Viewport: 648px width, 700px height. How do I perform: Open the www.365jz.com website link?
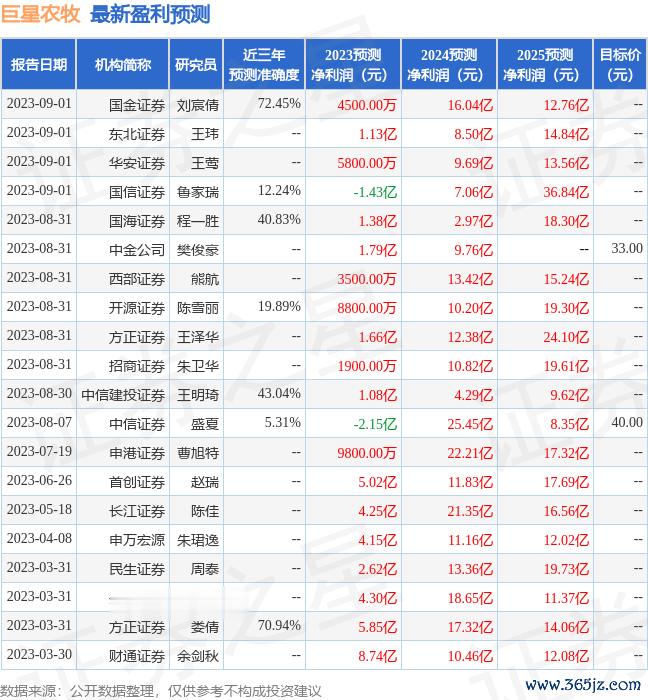[583, 685]
